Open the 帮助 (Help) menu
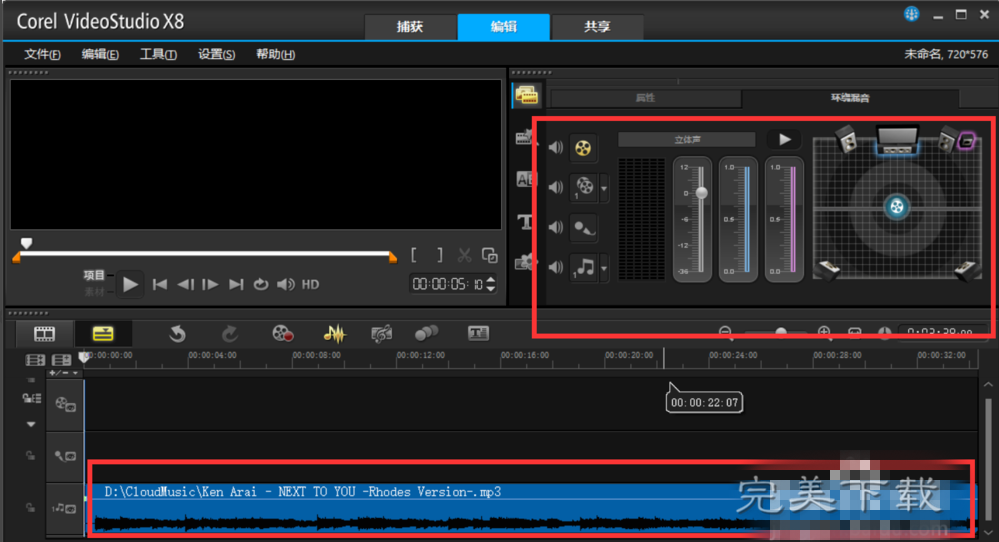This screenshot has height=542, width=999. point(275,54)
